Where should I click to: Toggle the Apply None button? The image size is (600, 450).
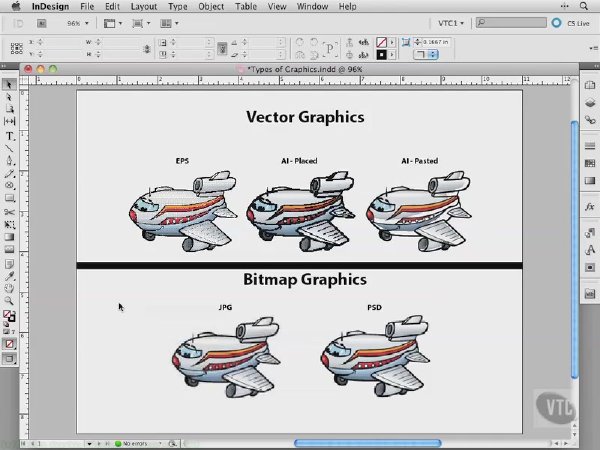(x=9, y=344)
